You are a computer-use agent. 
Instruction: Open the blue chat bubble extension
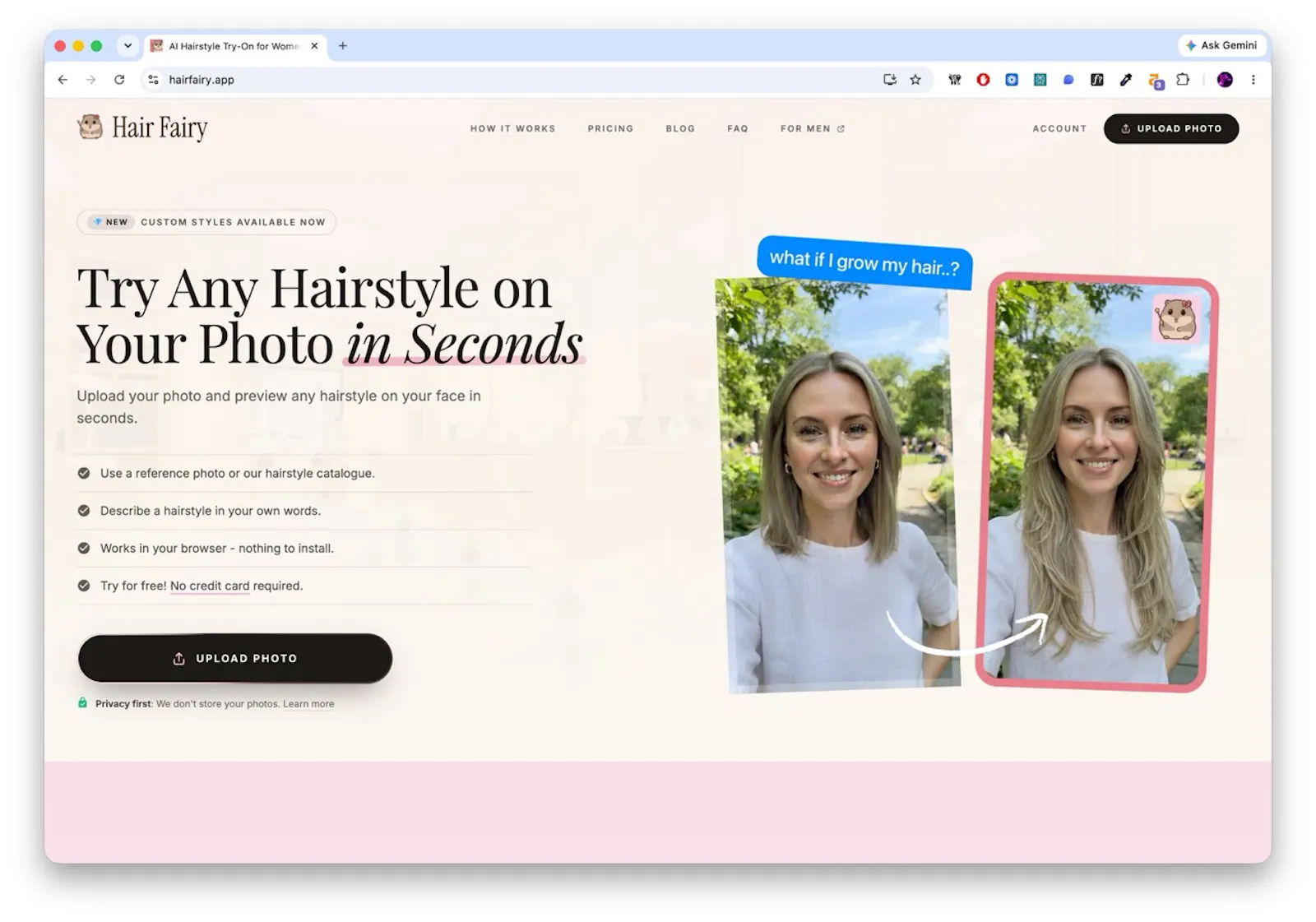click(1068, 80)
